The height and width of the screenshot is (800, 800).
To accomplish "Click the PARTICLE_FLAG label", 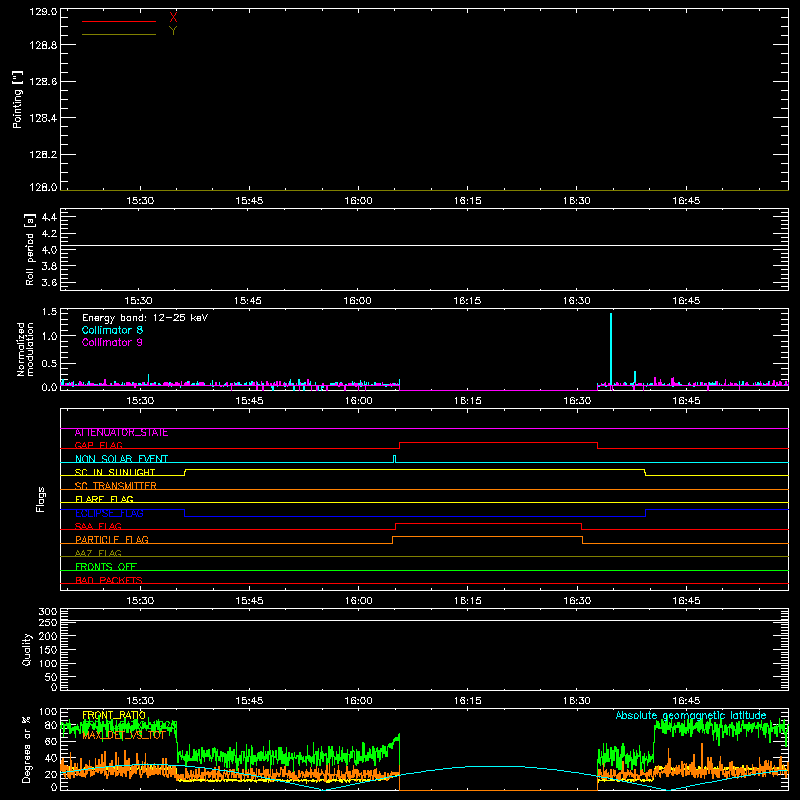I will [112, 540].
